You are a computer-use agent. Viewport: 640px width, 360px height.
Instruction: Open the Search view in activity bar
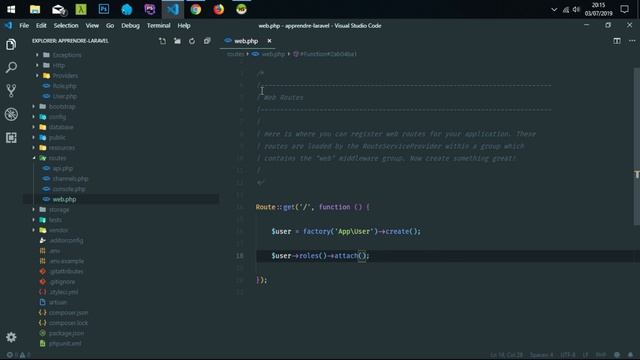click(11, 67)
